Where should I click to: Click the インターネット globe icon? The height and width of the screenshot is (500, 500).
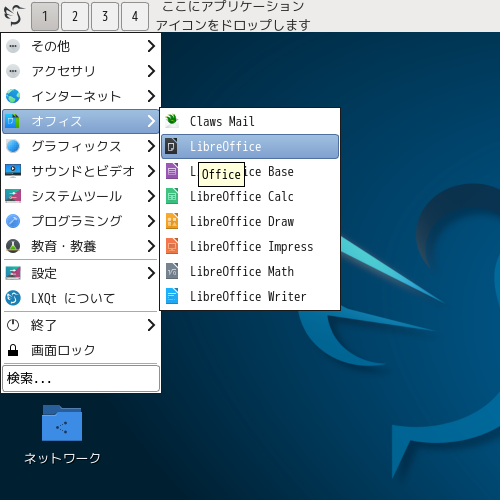13,96
